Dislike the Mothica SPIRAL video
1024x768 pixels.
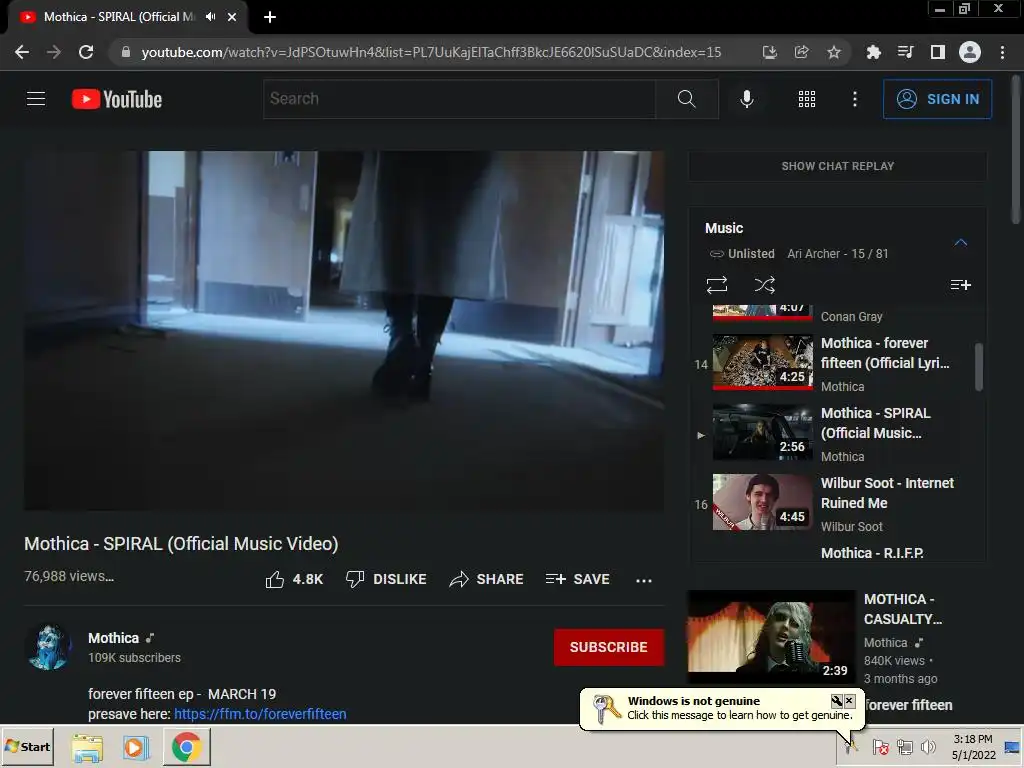(x=386, y=579)
